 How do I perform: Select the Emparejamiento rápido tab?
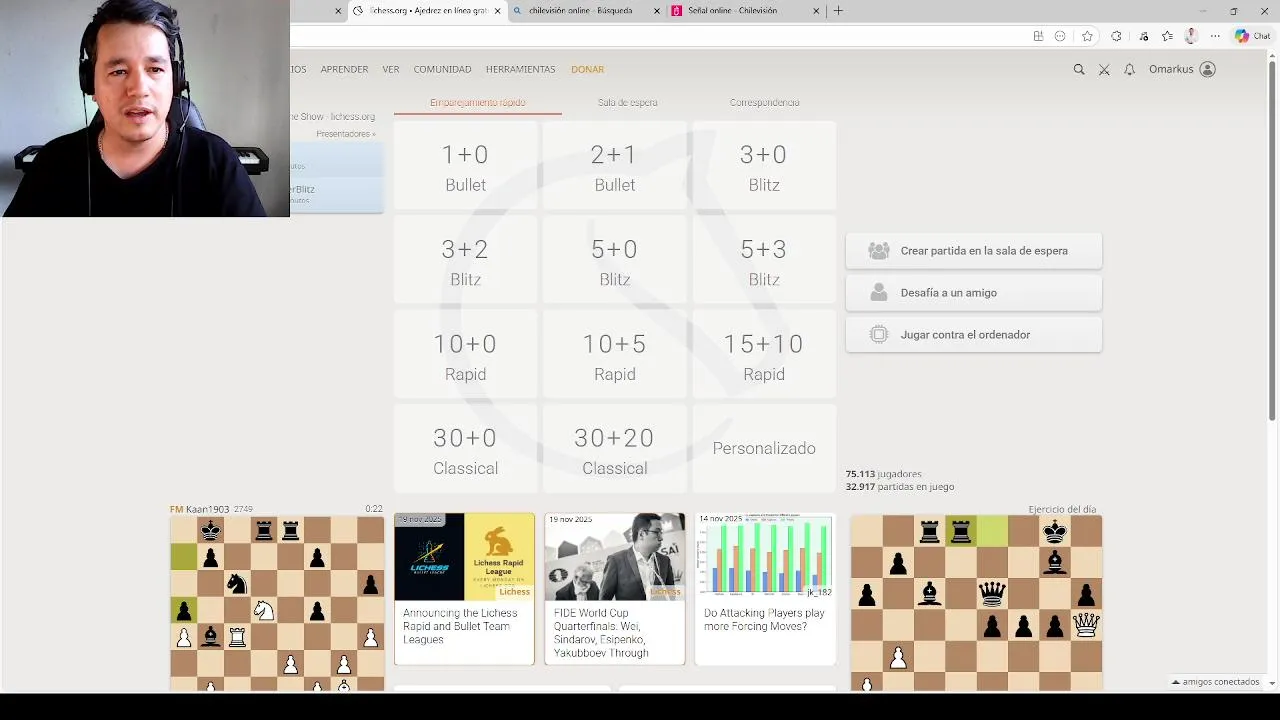(x=477, y=102)
